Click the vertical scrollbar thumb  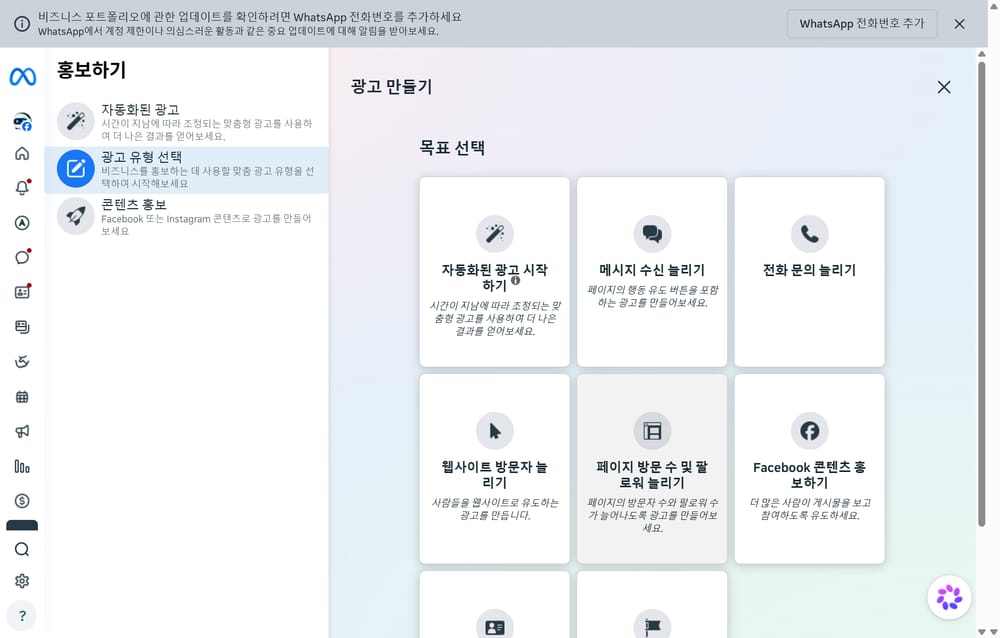tap(982, 293)
